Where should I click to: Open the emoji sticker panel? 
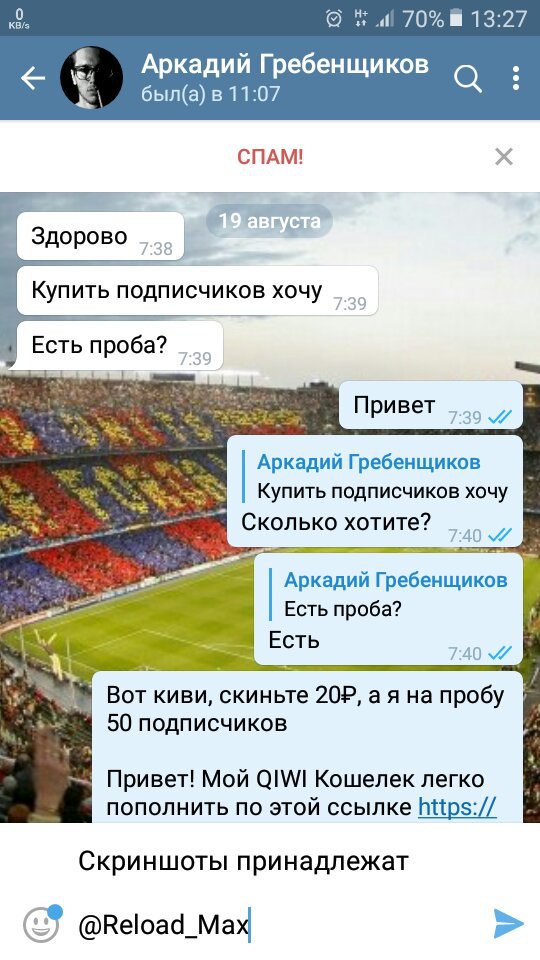pos(42,923)
